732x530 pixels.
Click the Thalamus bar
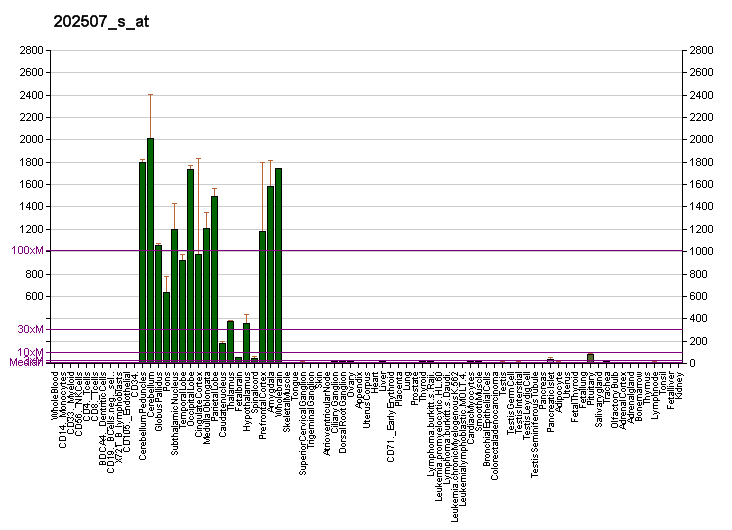click(230, 341)
